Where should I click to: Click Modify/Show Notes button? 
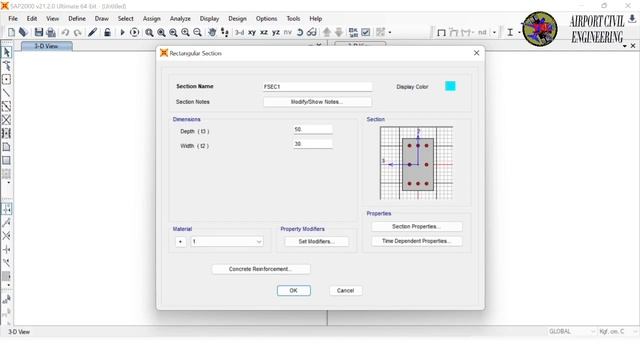(317, 102)
